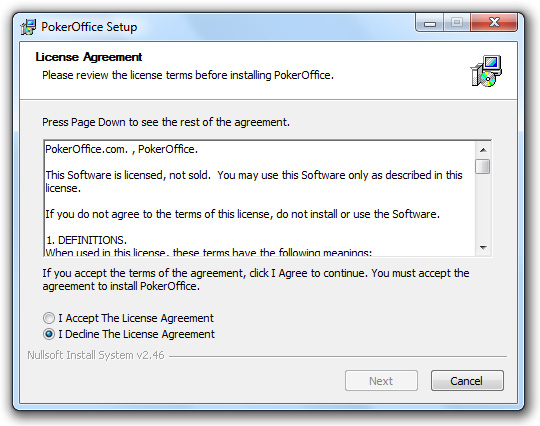The height and width of the screenshot is (426, 540).
Task: Click the 'I Decline The License Agreement' label text
Action: coord(136,334)
